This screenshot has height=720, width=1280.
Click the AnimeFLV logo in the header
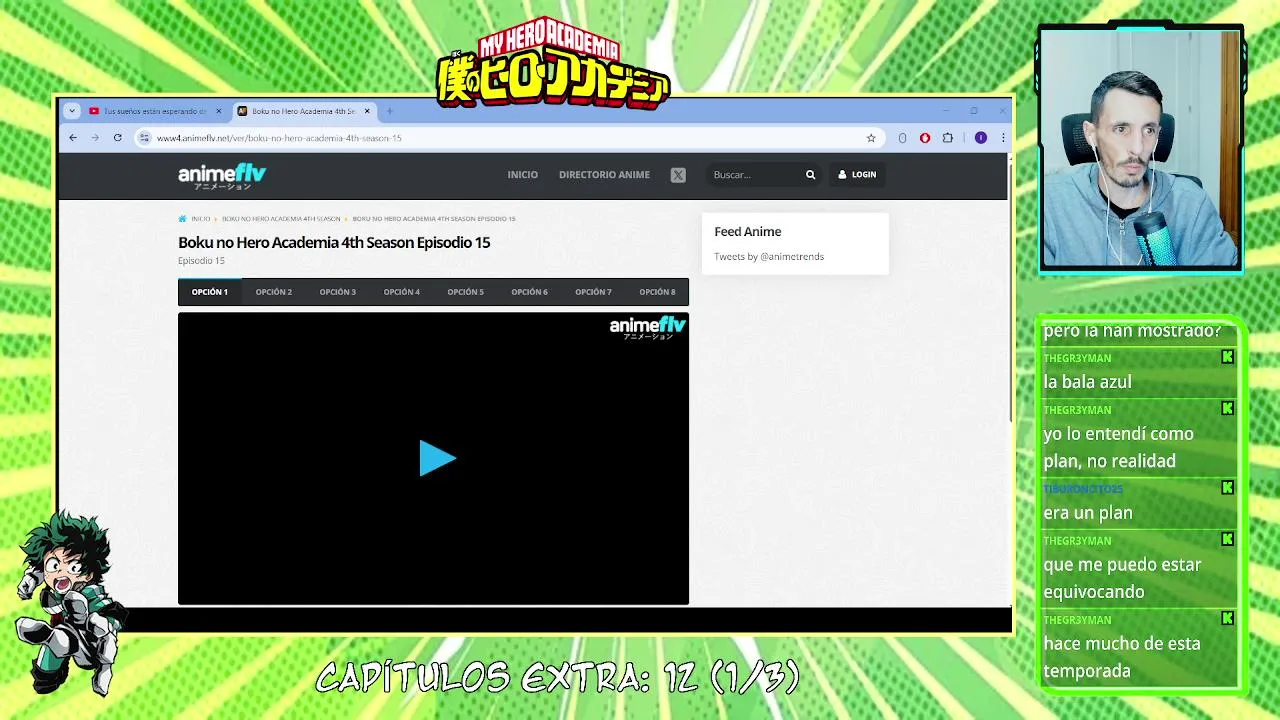click(222, 176)
